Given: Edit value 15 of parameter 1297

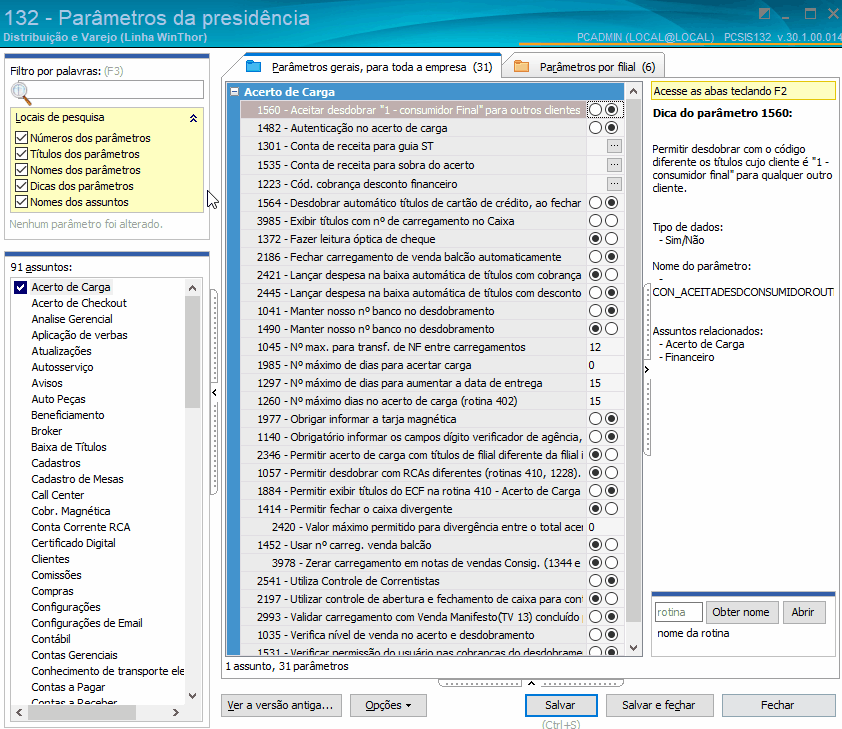Looking at the screenshot, I should tap(605, 383).
